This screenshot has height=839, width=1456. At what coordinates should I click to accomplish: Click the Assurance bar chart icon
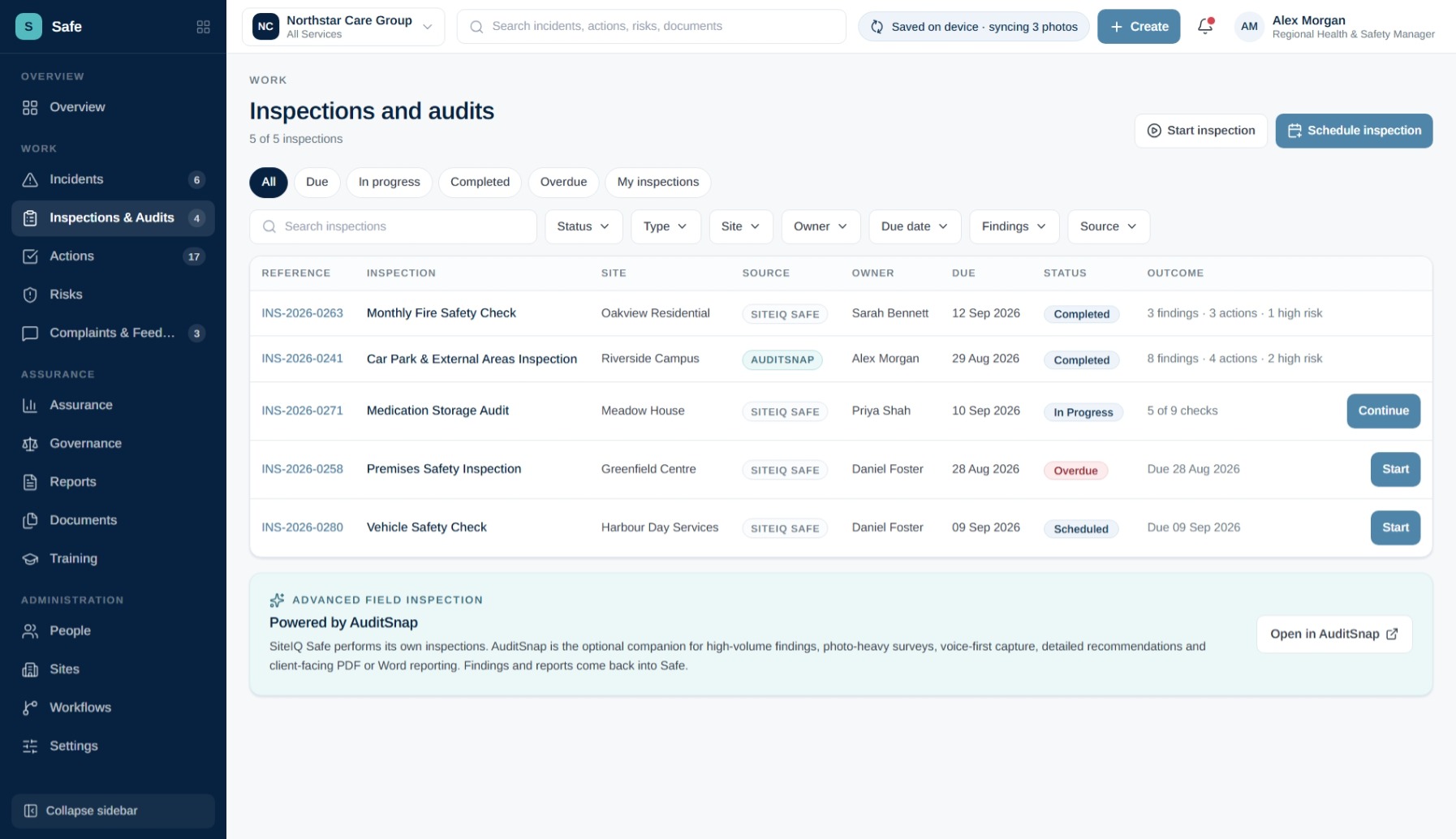[30, 405]
